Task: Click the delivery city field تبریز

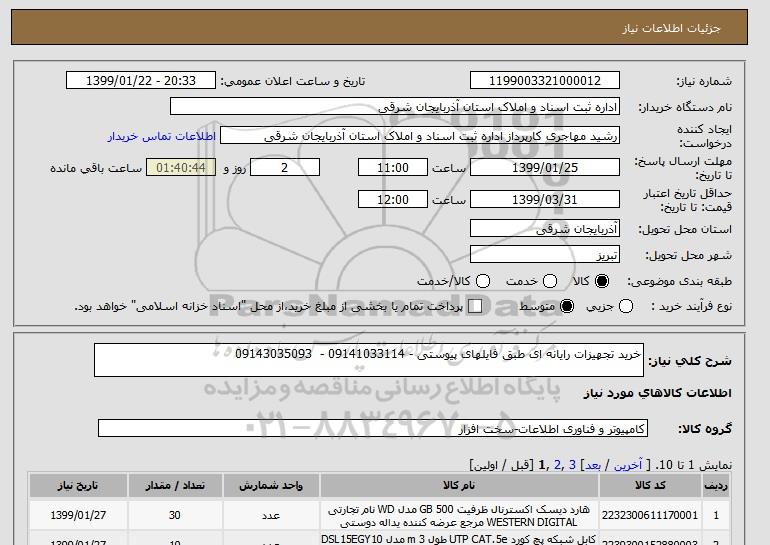Action: coord(545,255)
